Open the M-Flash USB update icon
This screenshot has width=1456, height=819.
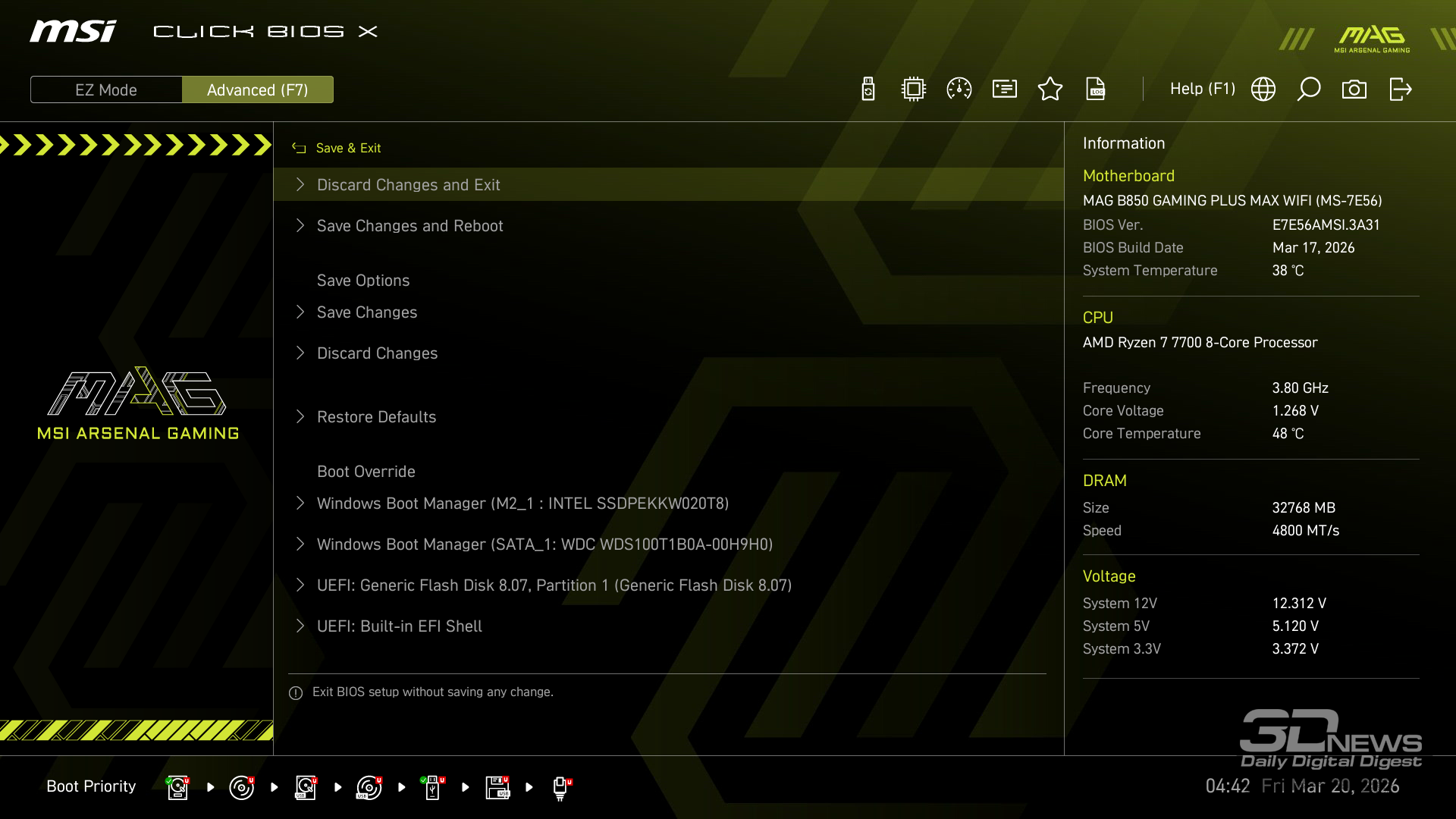click(868, 89)
